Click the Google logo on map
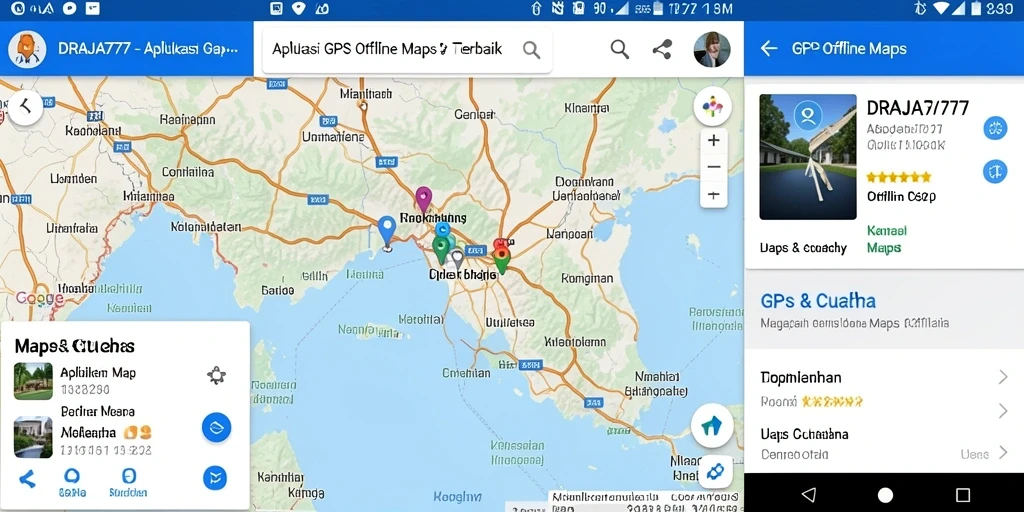 click(x=39, y=298)
